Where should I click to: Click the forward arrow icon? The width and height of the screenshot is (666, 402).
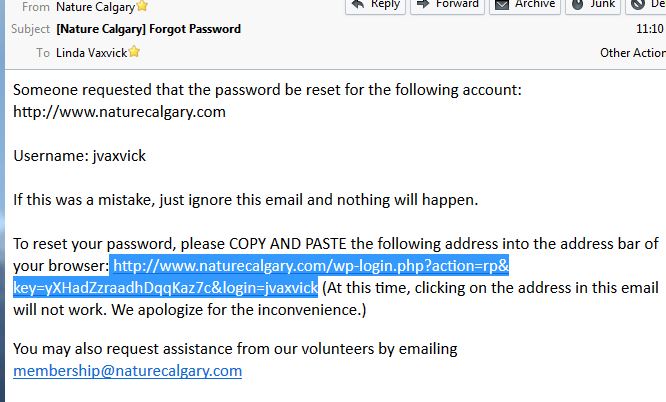coord(423,4)
